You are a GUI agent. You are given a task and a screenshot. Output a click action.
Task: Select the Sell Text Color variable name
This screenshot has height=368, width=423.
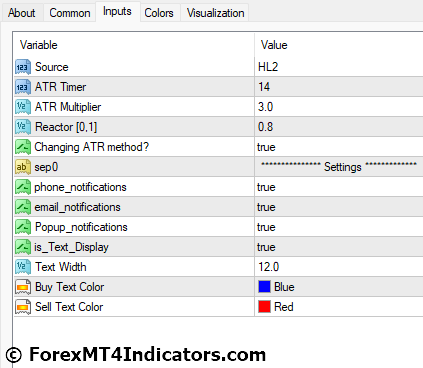click(69, 307)
